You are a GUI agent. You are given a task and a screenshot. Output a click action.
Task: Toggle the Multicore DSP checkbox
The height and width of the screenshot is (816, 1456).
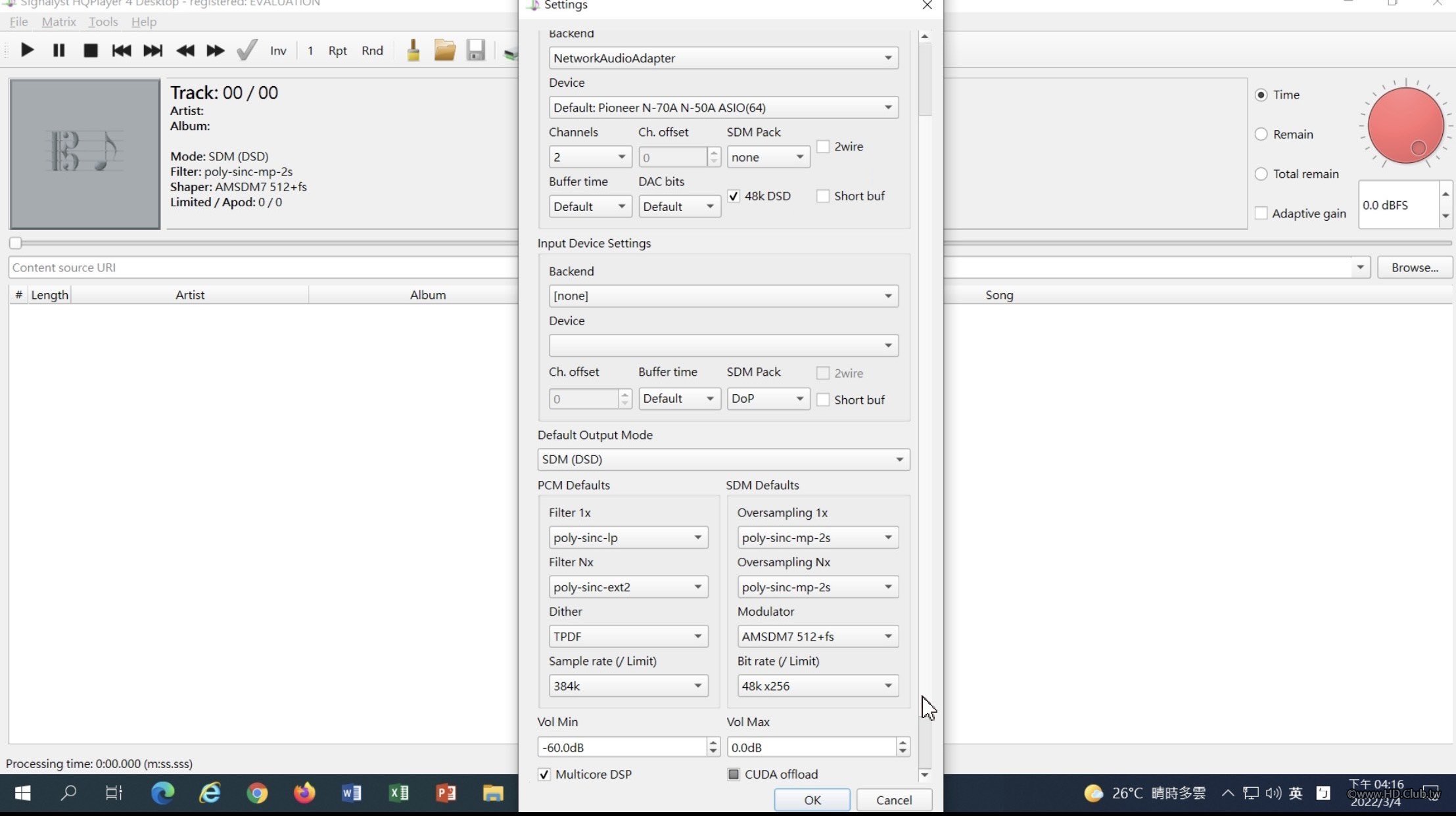coord(543,774)
